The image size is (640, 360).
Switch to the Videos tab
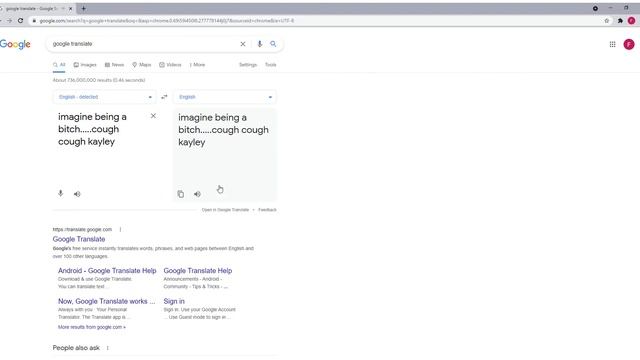pyautogui.click(x=170, y=64)
